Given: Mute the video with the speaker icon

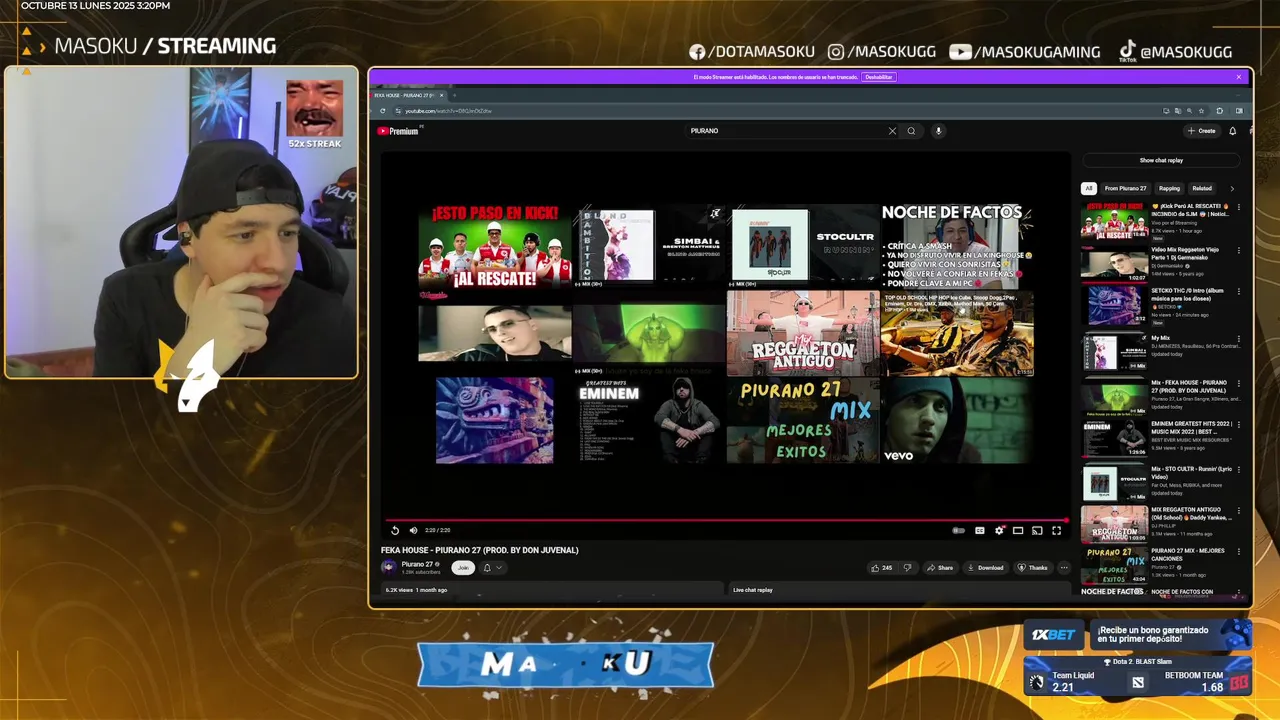Looking at the screenshot, I should tap(413, 530).
